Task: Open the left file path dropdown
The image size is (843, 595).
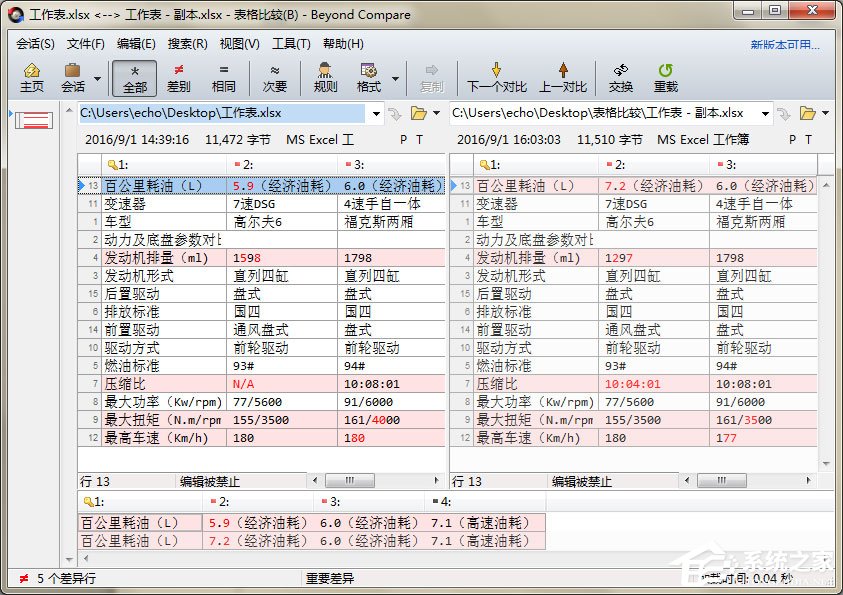Action: [x=376, y=114]
